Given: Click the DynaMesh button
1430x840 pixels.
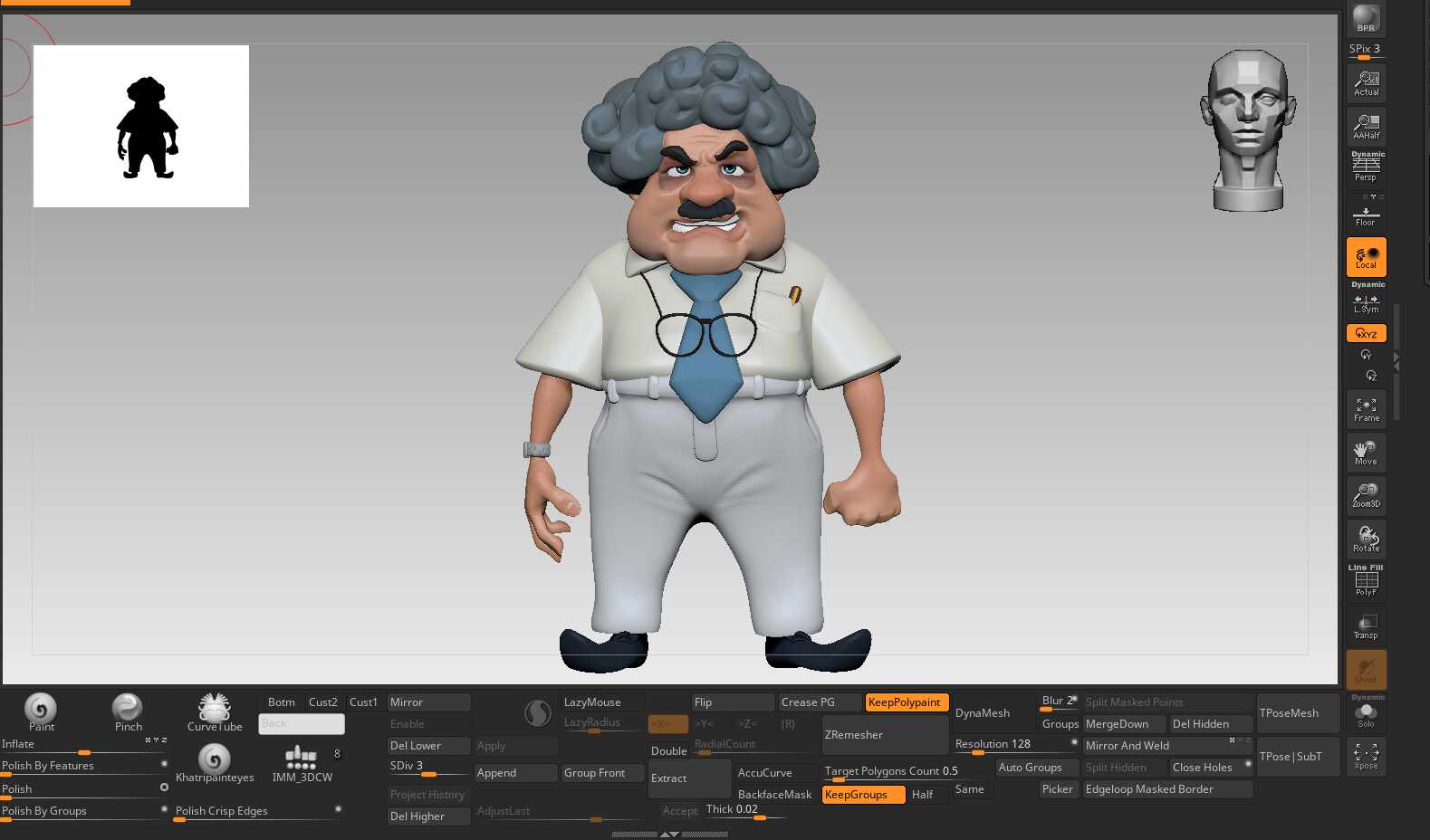Looking at the screenshot, I should 993,713.
